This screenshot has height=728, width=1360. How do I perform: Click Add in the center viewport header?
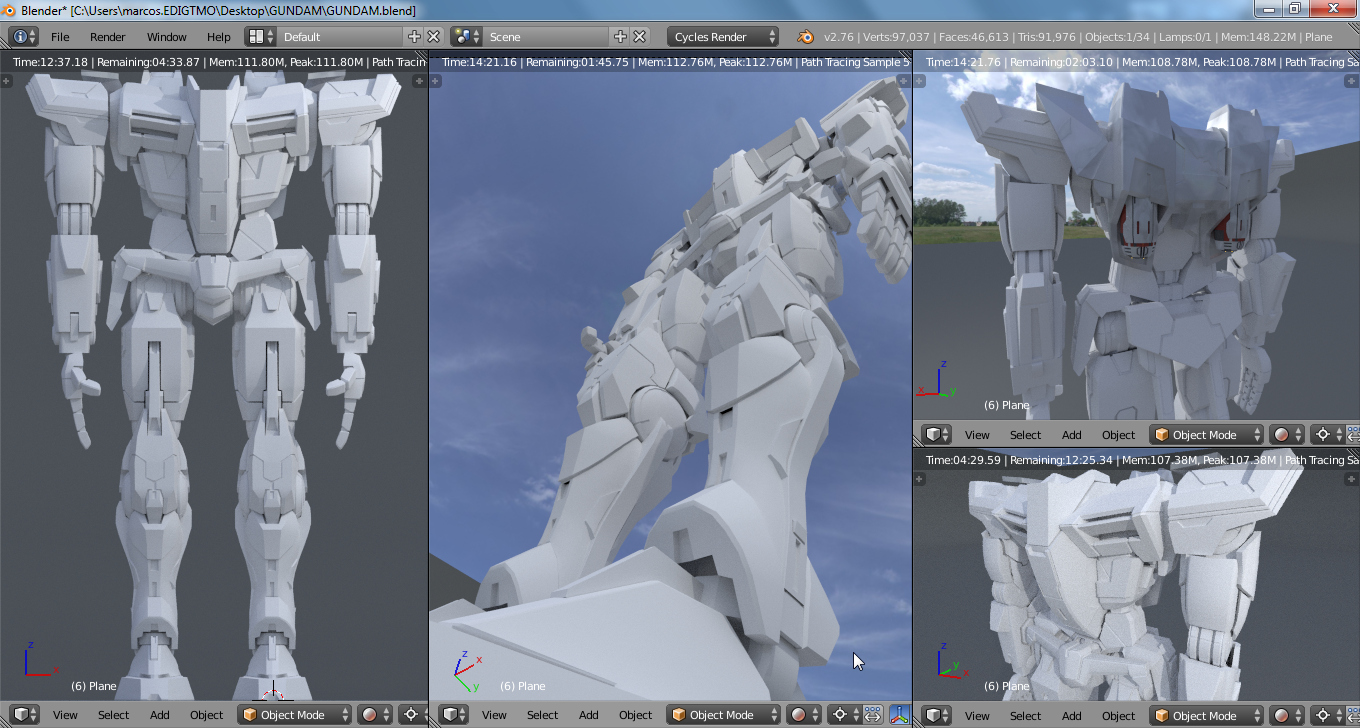(x=589, y=715)
